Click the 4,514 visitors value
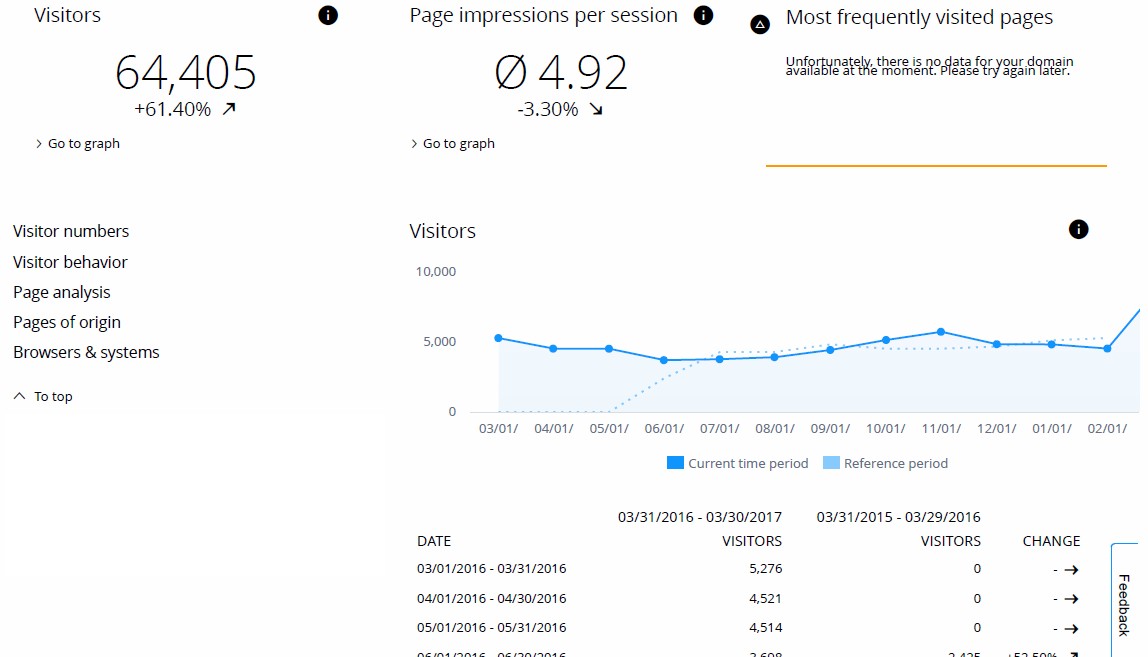 coord(766,628)
